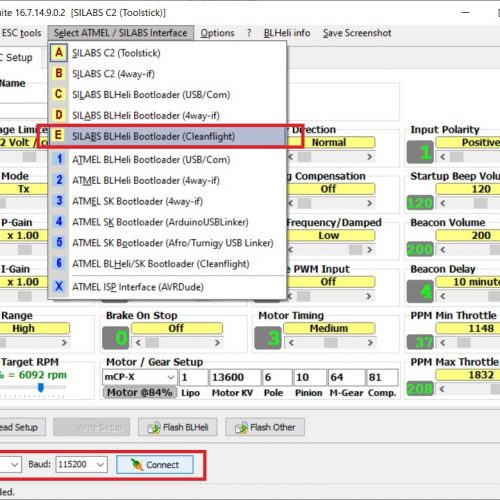
Task: Increase Motor Timing with right arrow
Action: 370,343
